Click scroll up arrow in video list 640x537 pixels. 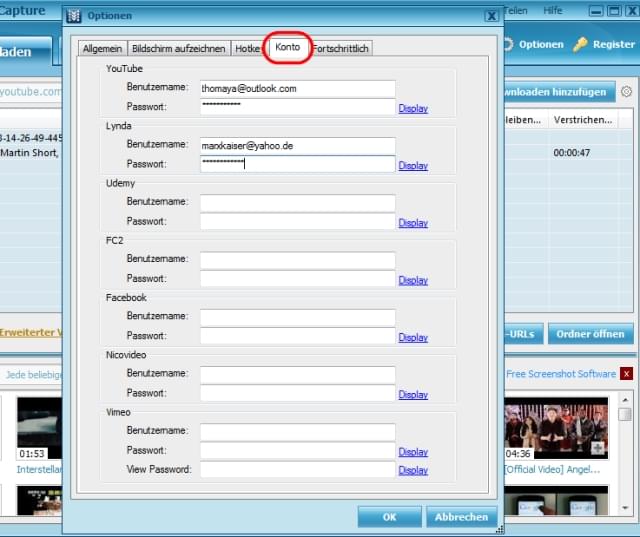pos(625,400)
